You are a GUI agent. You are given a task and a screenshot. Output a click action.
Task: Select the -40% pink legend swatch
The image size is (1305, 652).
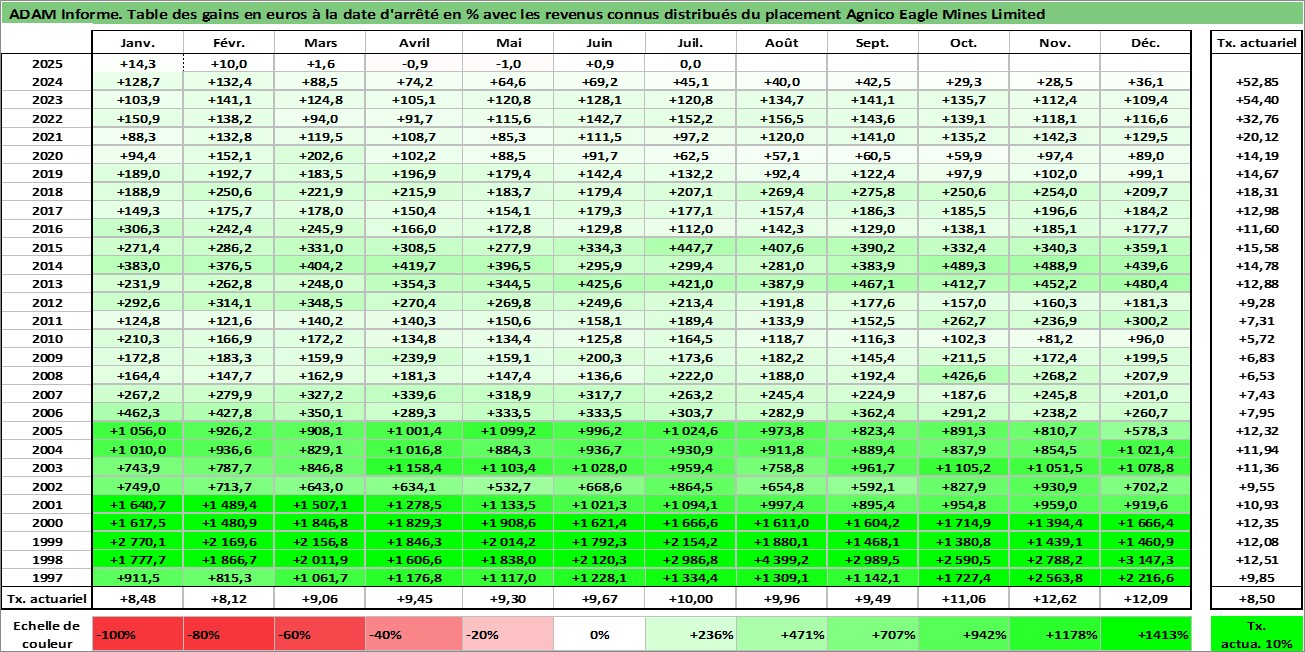pyautogui.click(x=412, y=634)
